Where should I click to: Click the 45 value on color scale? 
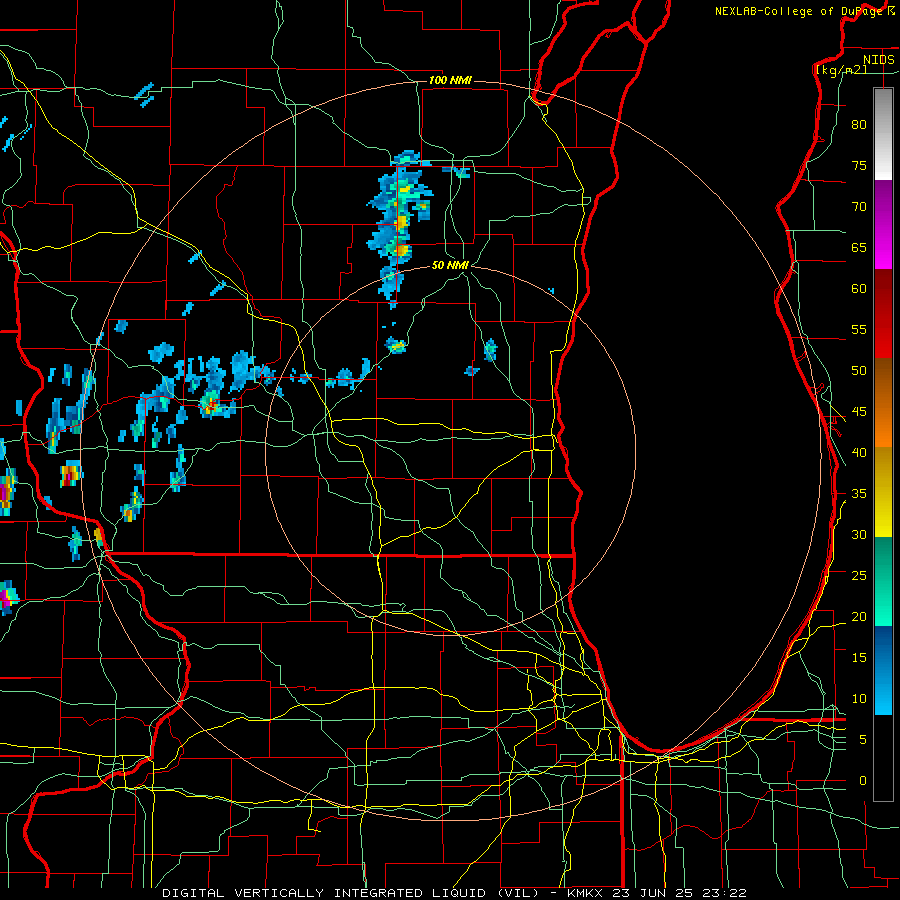tap(859, 412)
